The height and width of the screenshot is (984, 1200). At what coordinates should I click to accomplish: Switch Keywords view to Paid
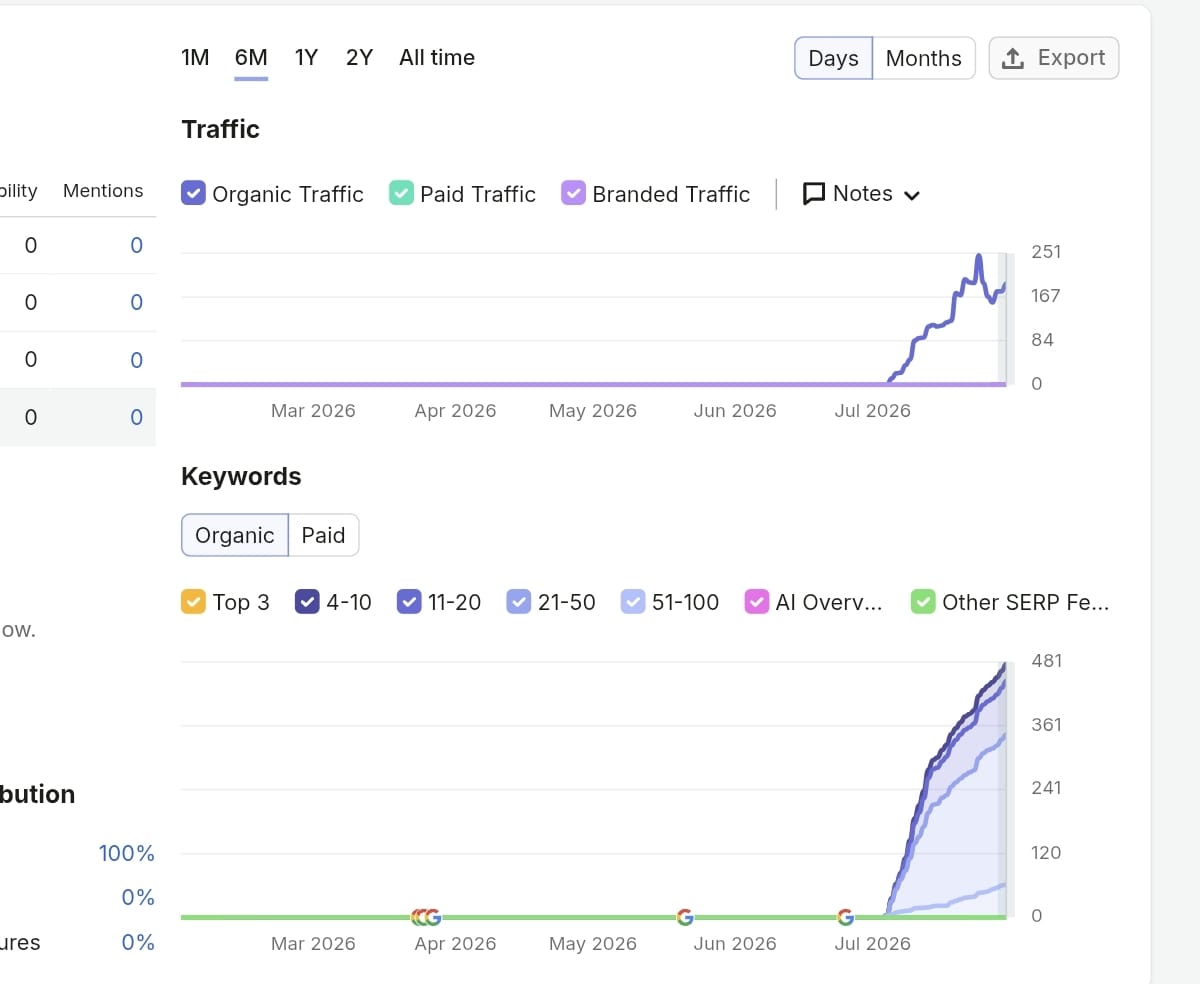(323, 535)
